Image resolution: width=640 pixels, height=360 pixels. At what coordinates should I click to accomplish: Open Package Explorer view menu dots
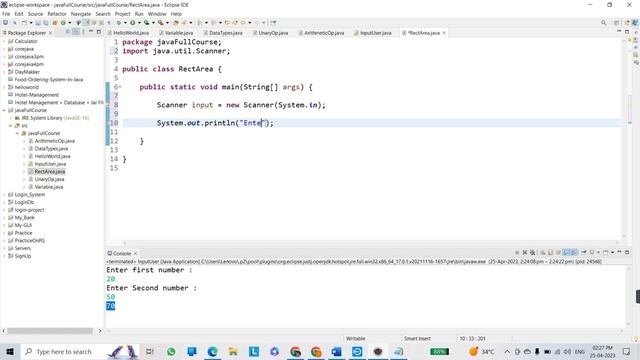tap(83, 32)
